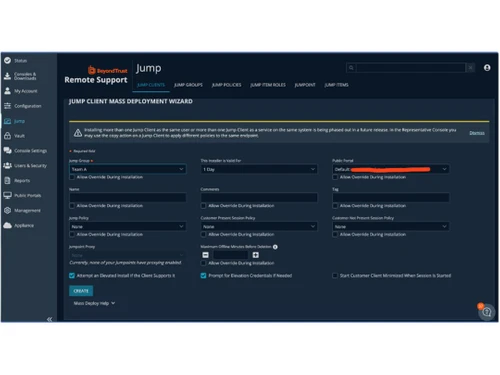Switch to Jump Clients tab
The image size is (500, 375).
(x=151, y=85)
